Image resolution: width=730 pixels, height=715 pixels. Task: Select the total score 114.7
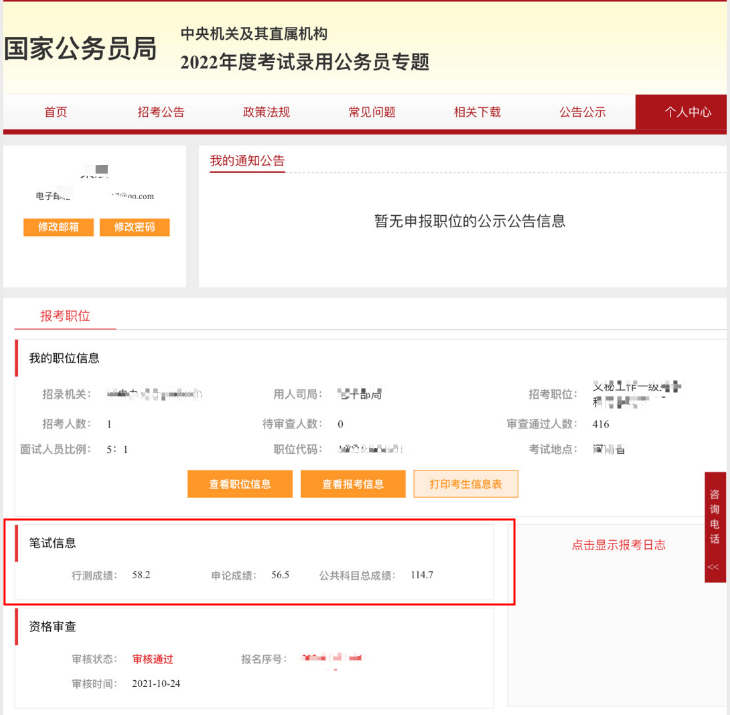pyautogui.click(x=422, y=575)
